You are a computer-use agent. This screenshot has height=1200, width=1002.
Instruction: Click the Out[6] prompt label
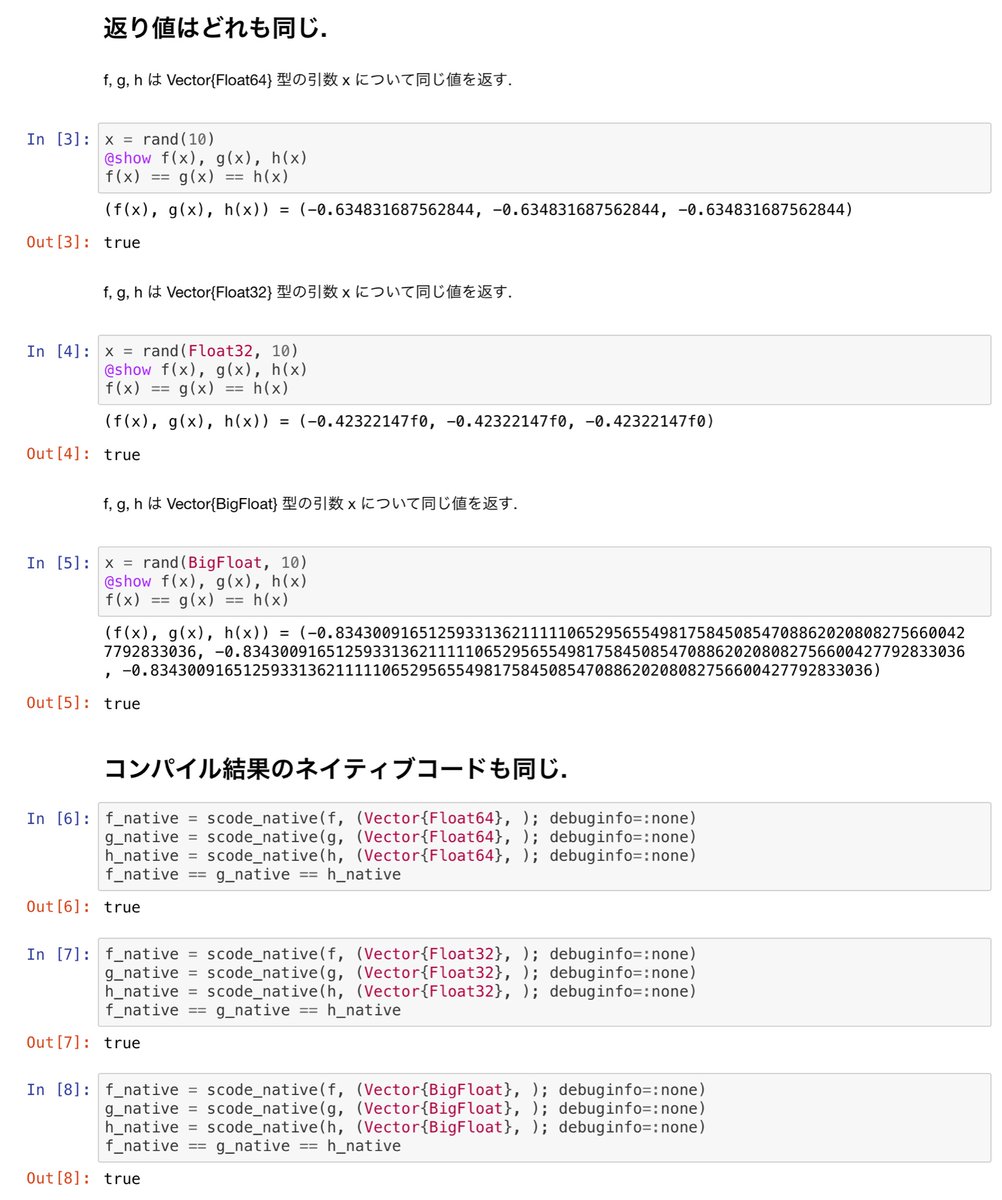(58, 907)
